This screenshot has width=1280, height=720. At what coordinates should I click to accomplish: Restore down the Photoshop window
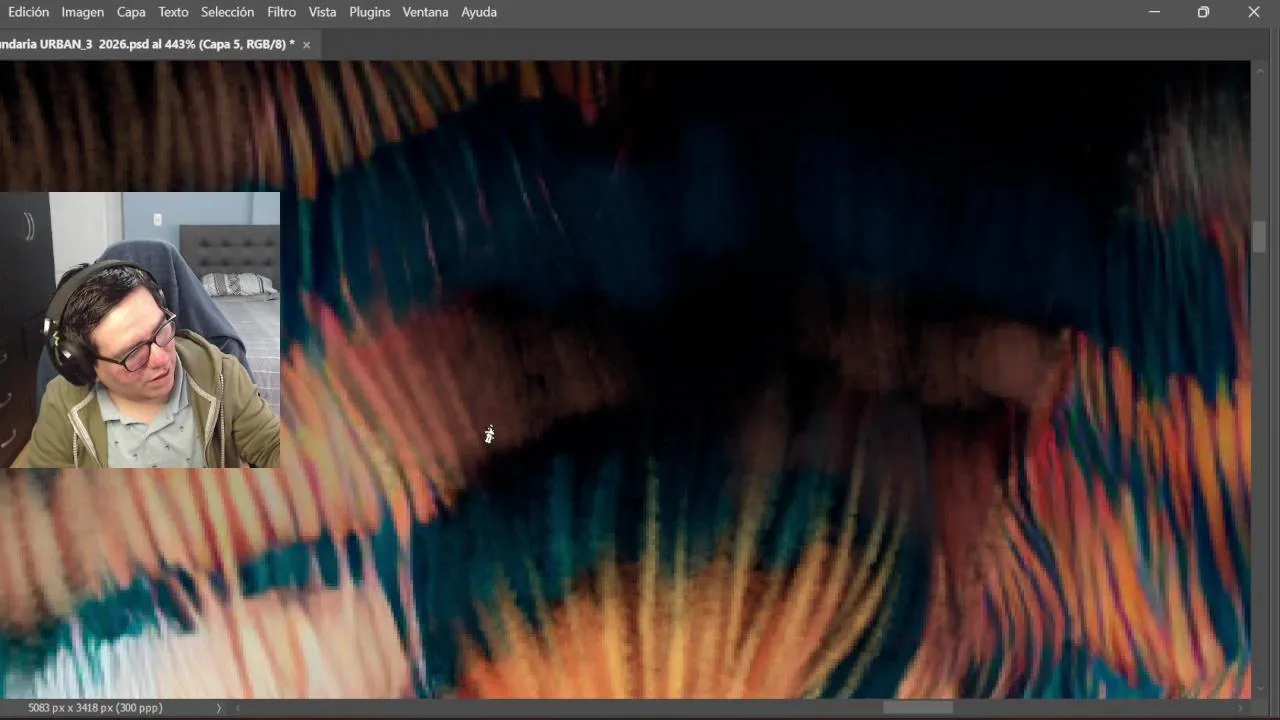[1203, 12]
